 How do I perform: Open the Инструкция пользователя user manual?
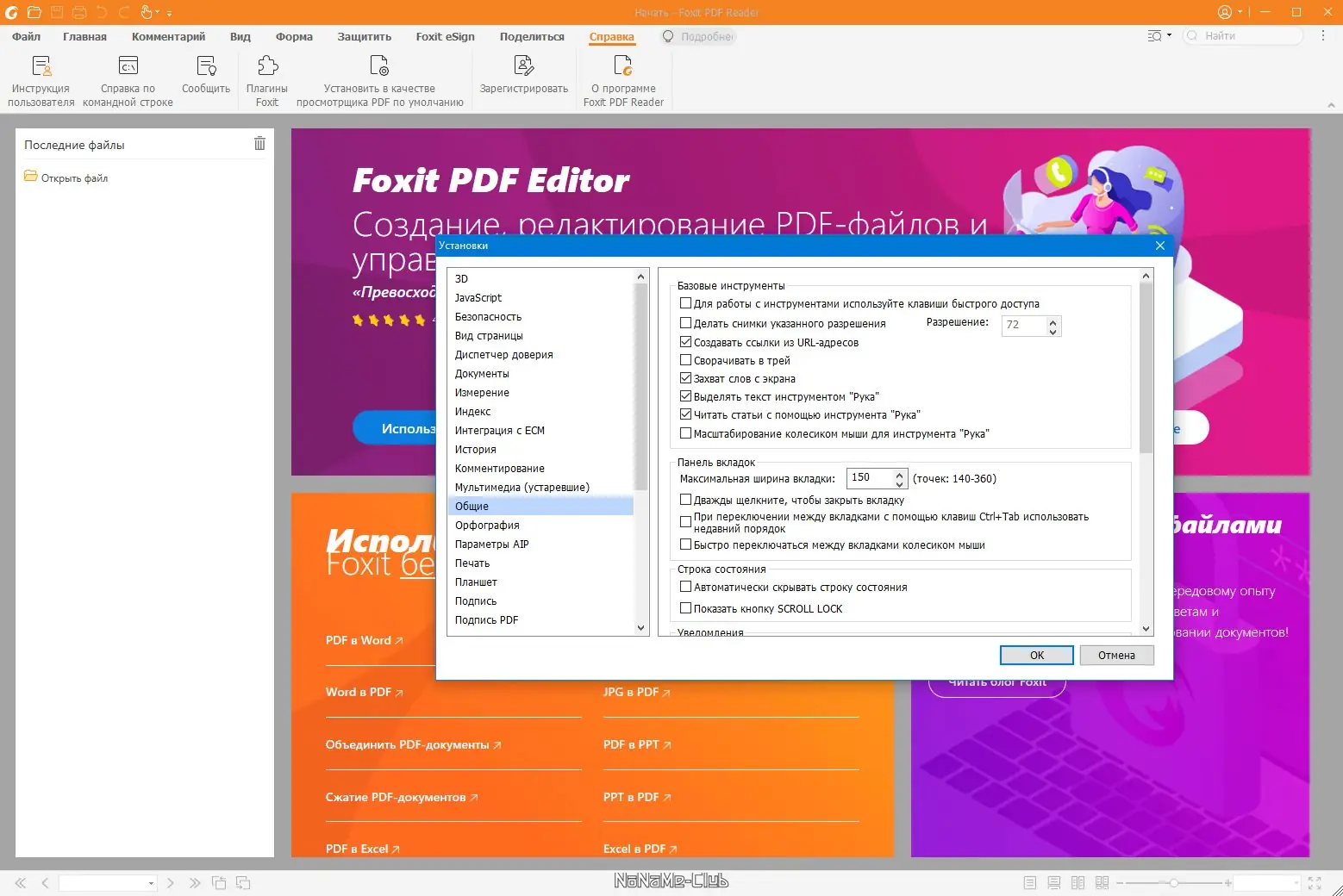[41, 81]
